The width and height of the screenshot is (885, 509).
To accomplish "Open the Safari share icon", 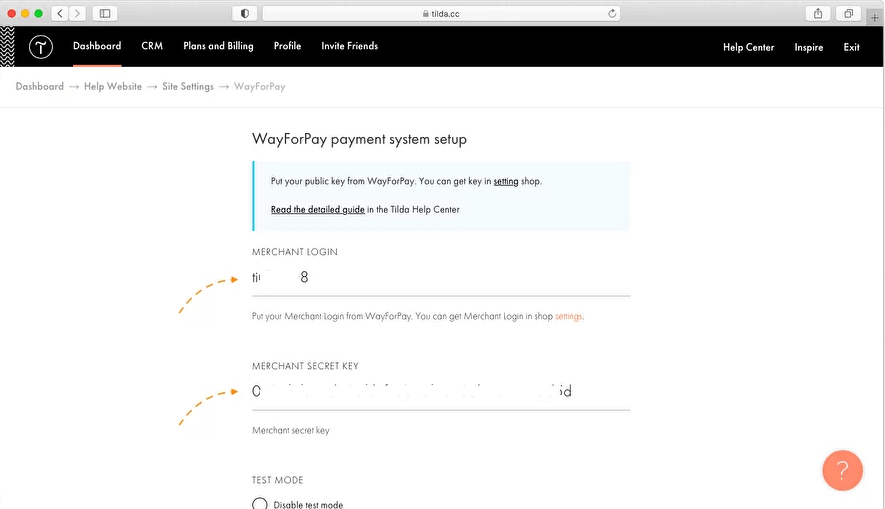I will [818, 14].
